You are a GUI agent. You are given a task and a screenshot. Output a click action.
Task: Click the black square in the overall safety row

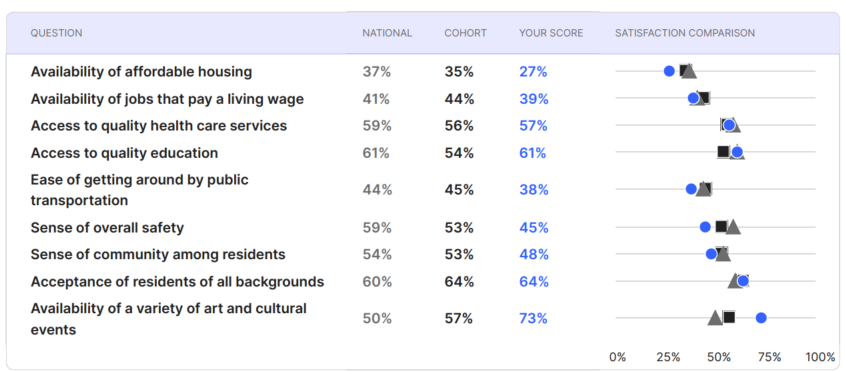(x=721, y=226)
